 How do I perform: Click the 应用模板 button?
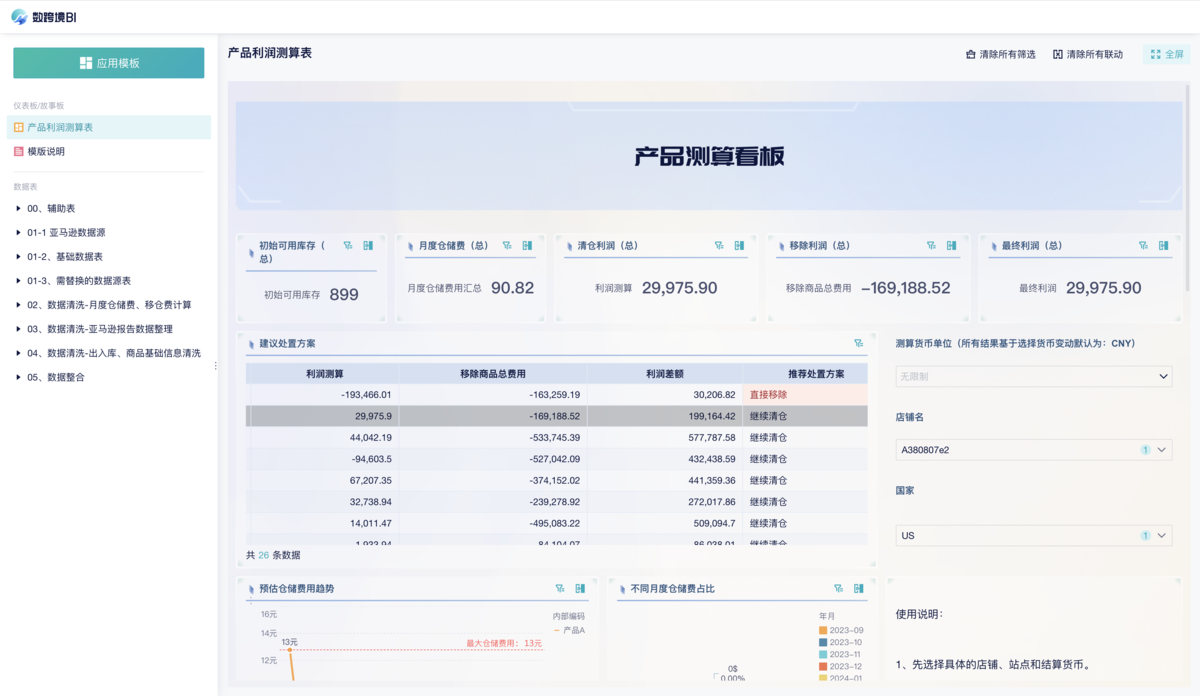click(x=110, y=62)
